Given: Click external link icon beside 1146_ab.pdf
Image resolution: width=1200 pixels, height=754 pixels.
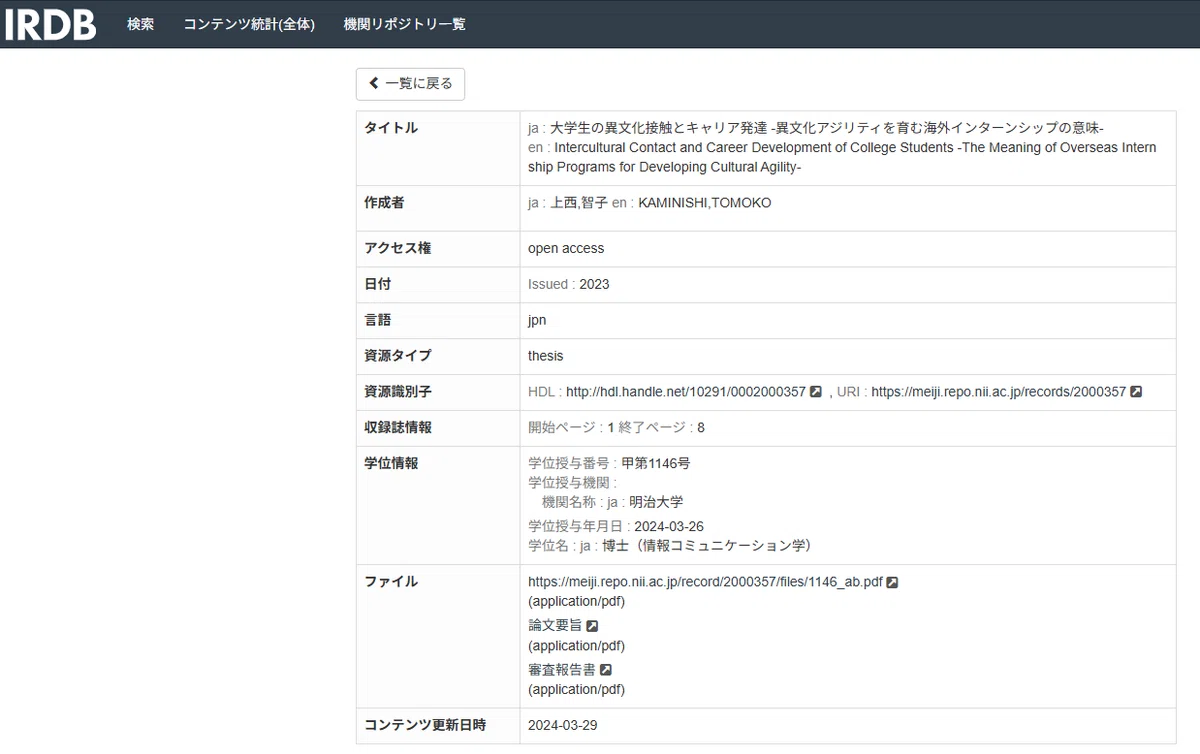Looking at the screenshot, I should [x=892, y=582].
